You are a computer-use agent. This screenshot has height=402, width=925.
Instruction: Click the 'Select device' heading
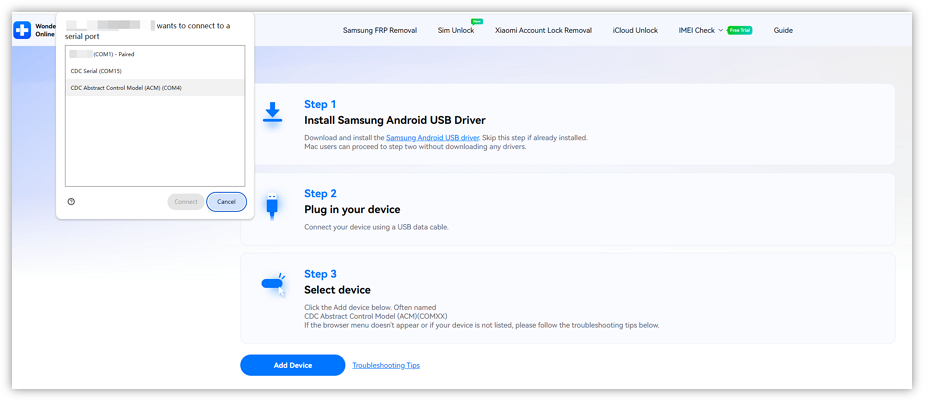point(337,290)
